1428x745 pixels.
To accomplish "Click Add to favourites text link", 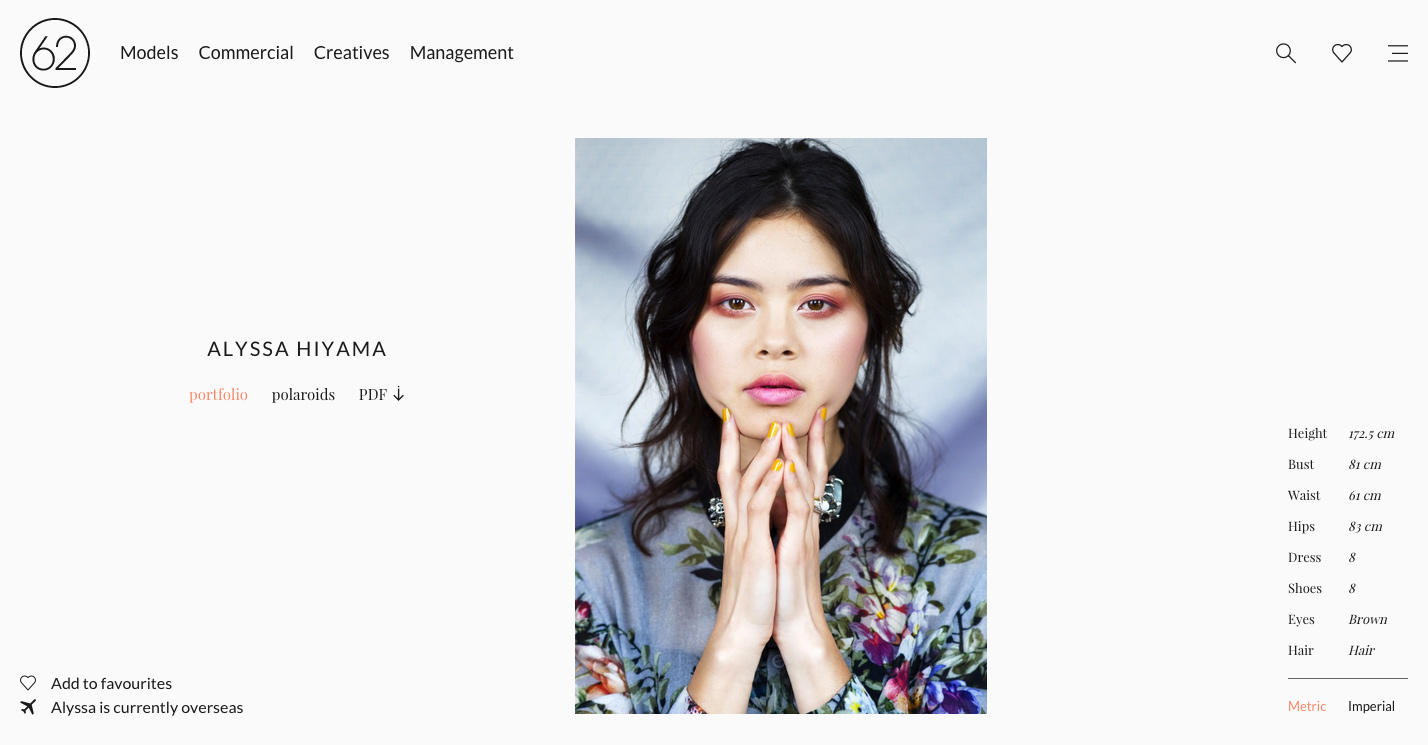I will tap(111, 683).
